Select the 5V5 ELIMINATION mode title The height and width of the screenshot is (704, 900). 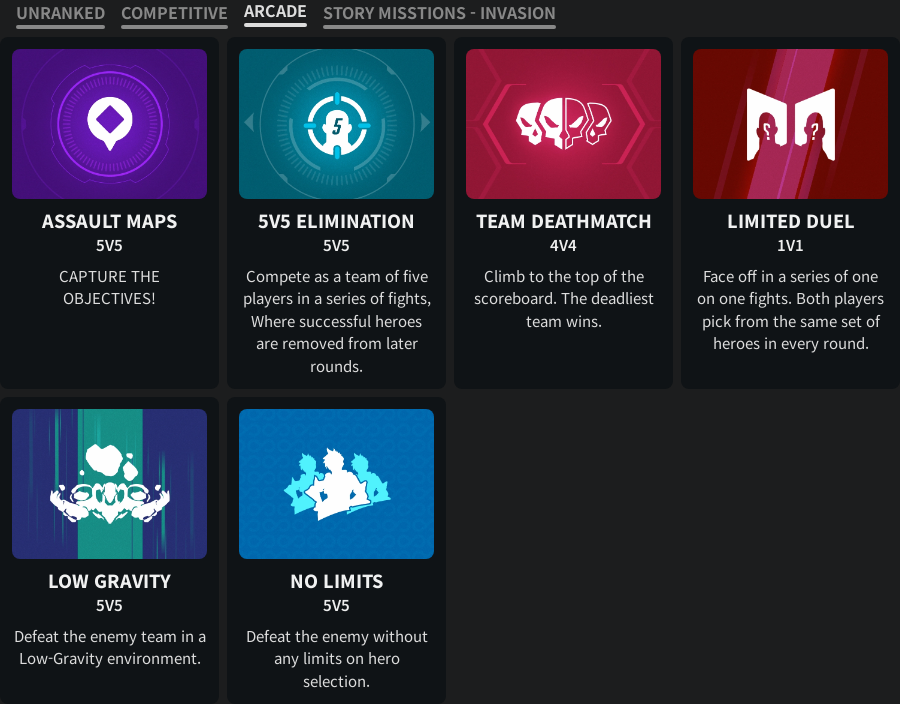click(336, 221)
